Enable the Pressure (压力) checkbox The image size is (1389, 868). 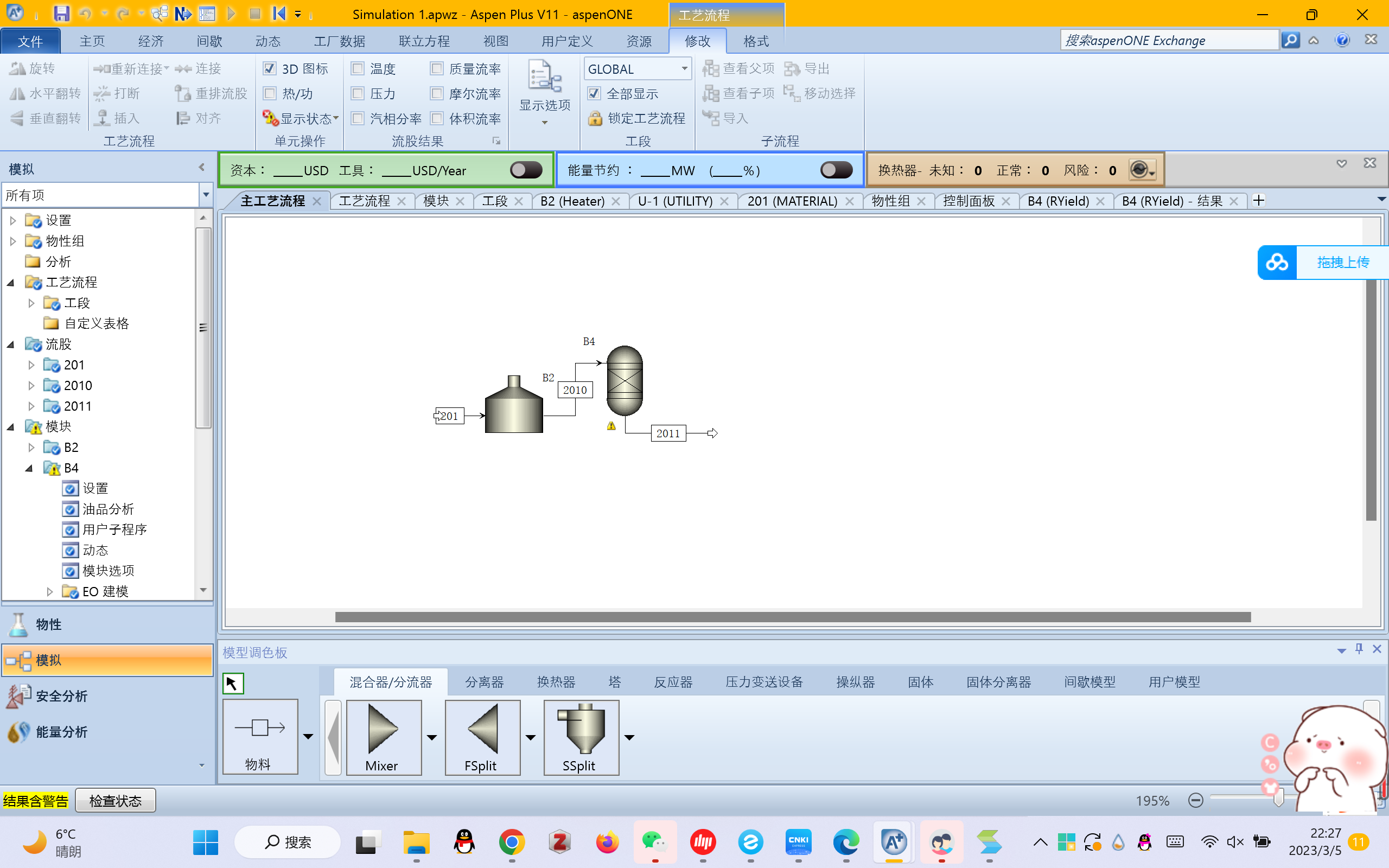[x=357, y=93]
